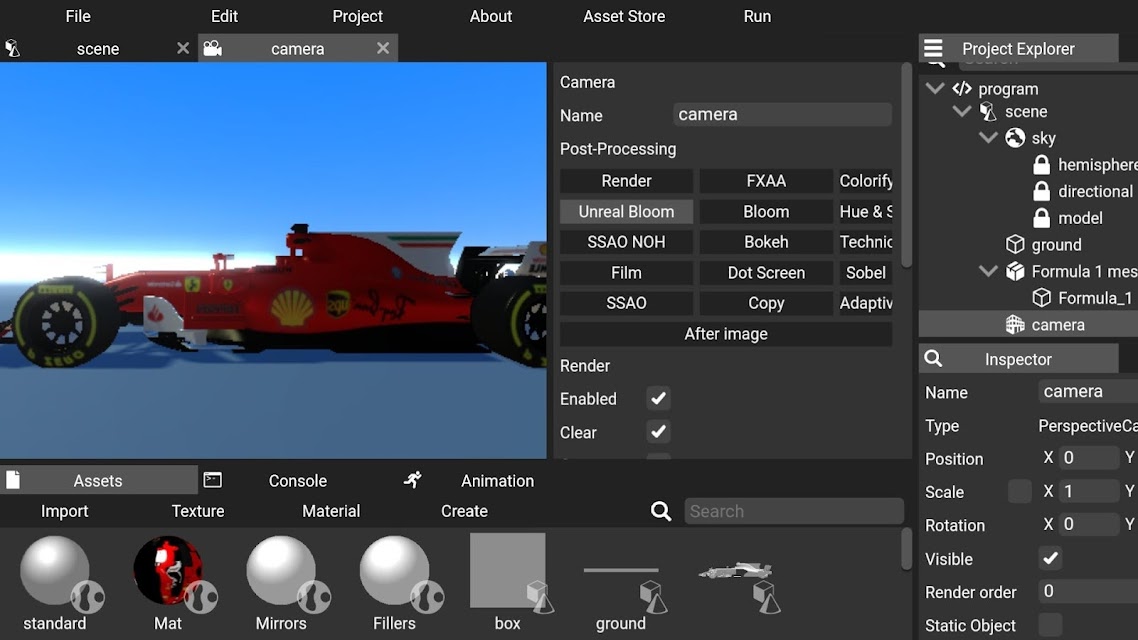
Task: Toggle the Visible checkbox in Inspector
Action: (x=1050, y=558)
